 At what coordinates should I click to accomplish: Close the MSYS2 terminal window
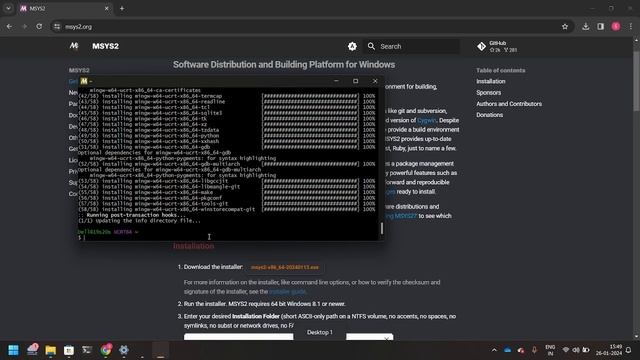(x=375, y=81)
